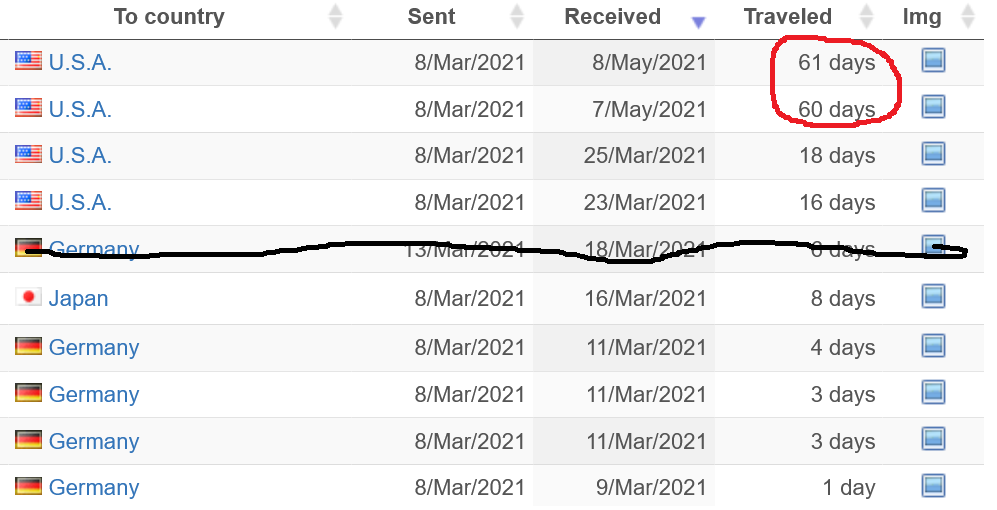Open image icon for 4 days Germany row
This screenshot has height=510, width=997.
[x=933, y=346]
